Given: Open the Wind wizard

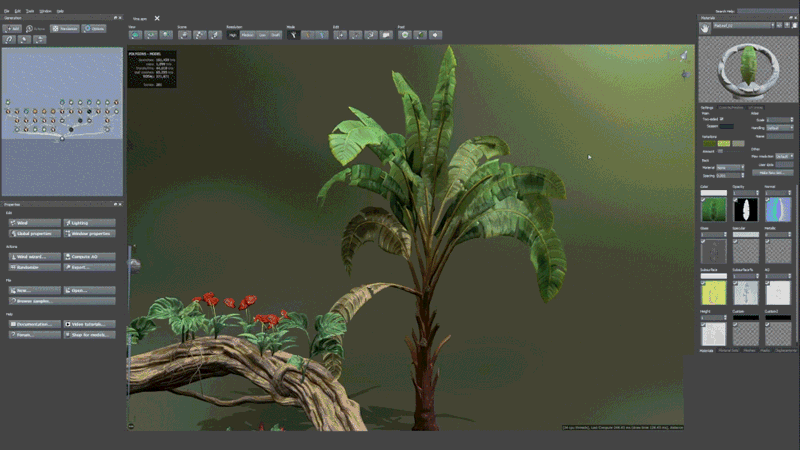Looking at the screenshot, I should (x=35, y=257).
